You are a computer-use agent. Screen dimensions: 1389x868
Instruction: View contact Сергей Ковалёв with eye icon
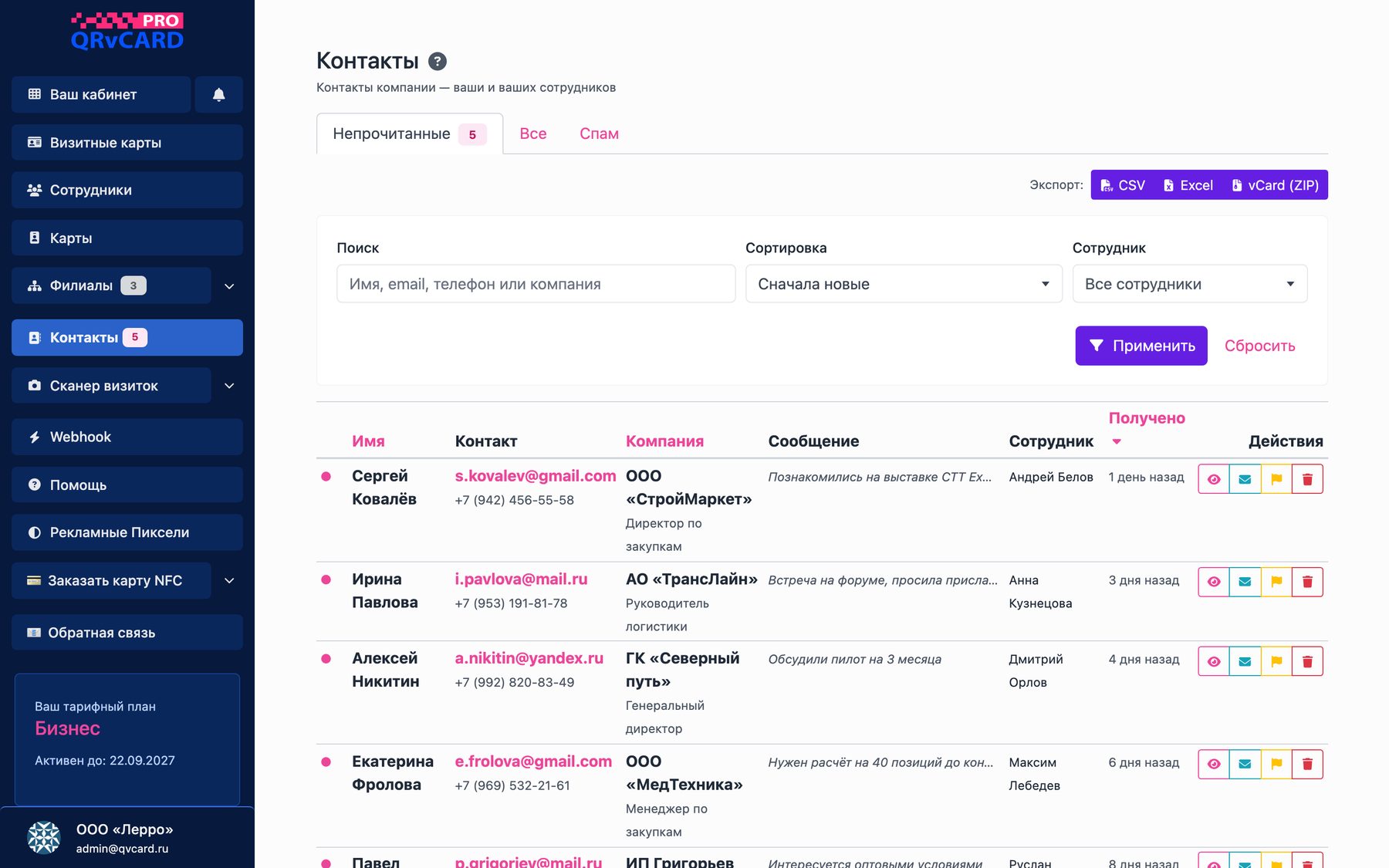click(1214, 479)
